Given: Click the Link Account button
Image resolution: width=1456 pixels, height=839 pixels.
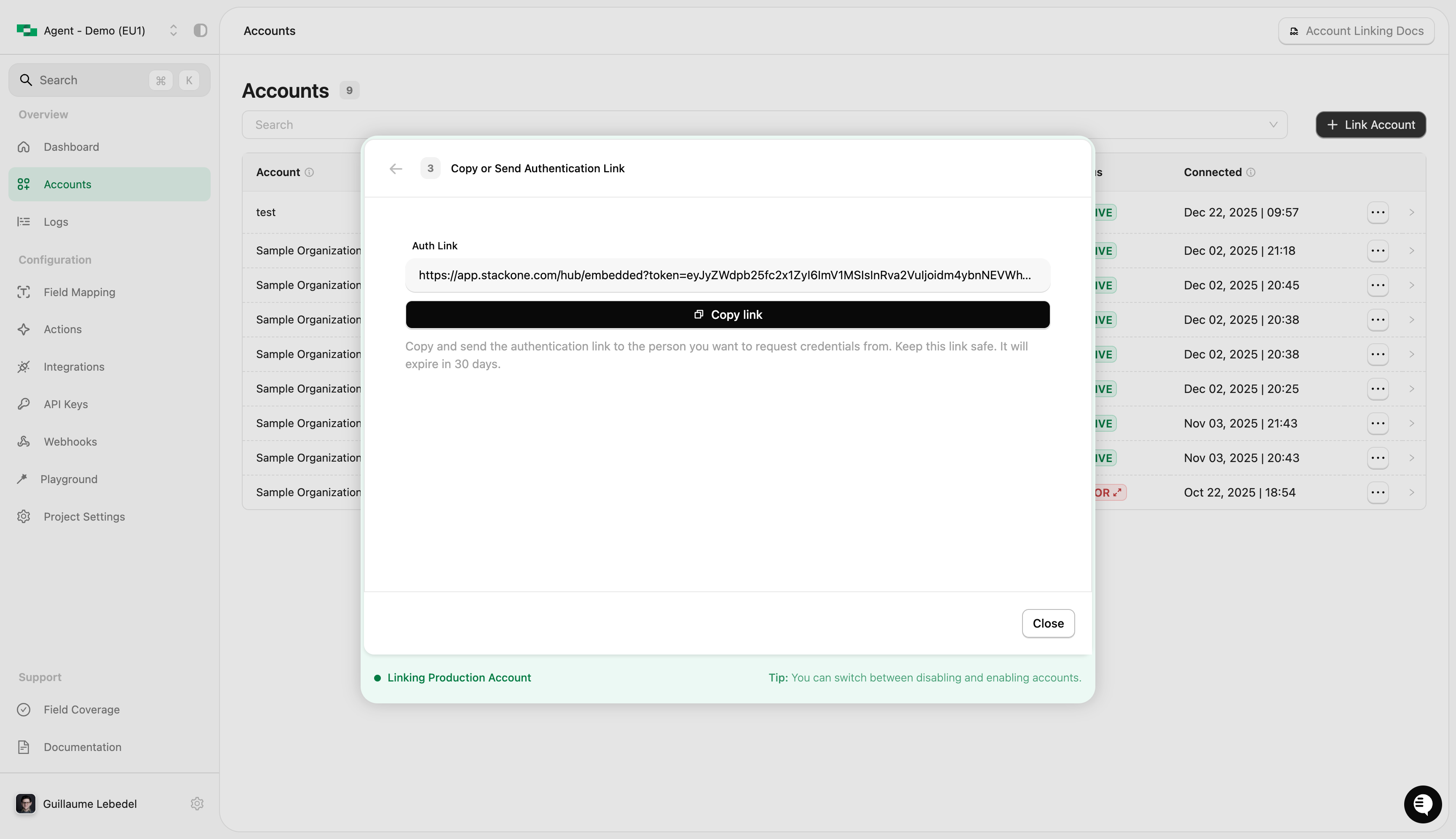Looking at the screenshot, I should 1371,125.
